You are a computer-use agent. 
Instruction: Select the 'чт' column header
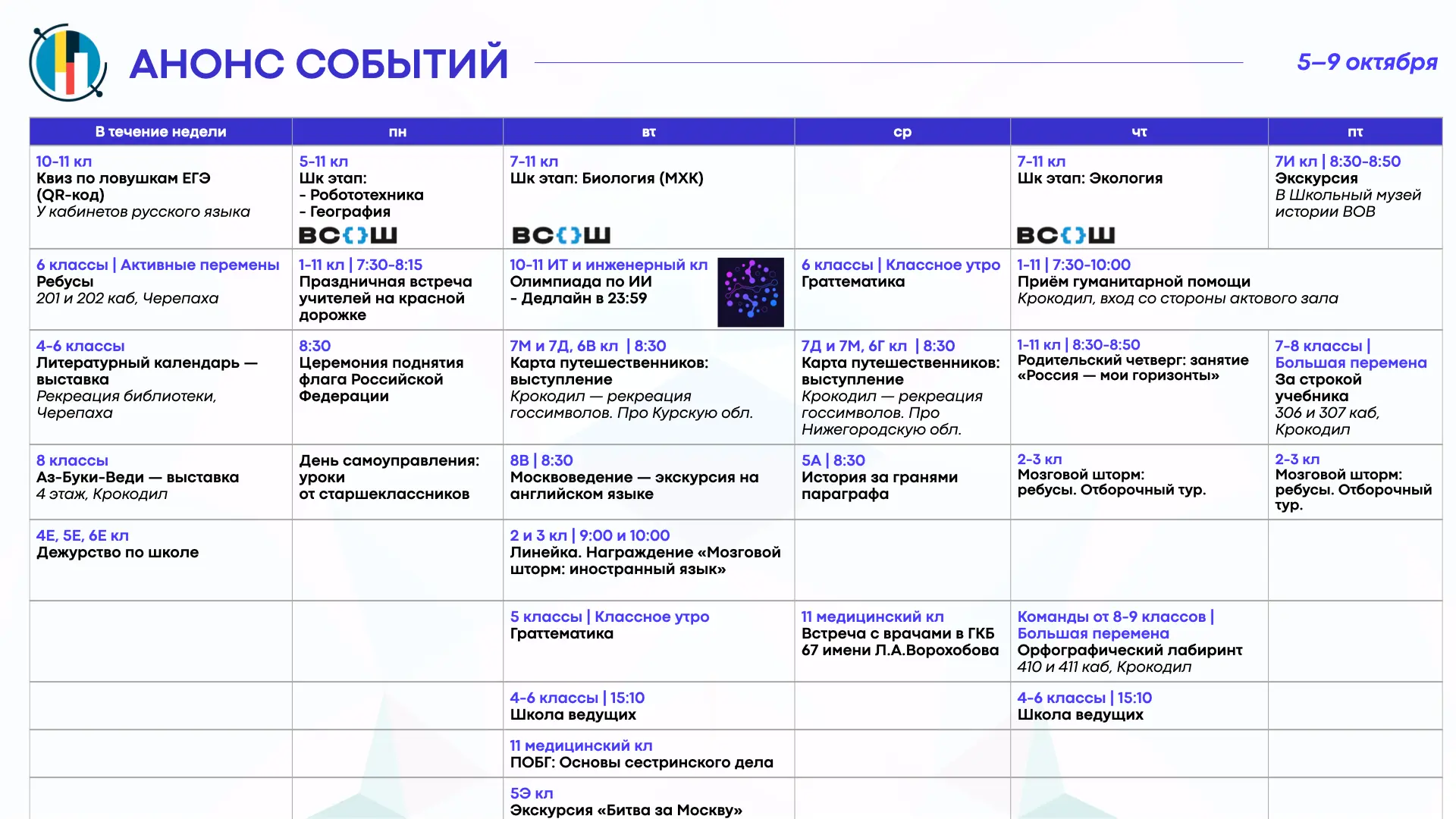(1139, 131)
